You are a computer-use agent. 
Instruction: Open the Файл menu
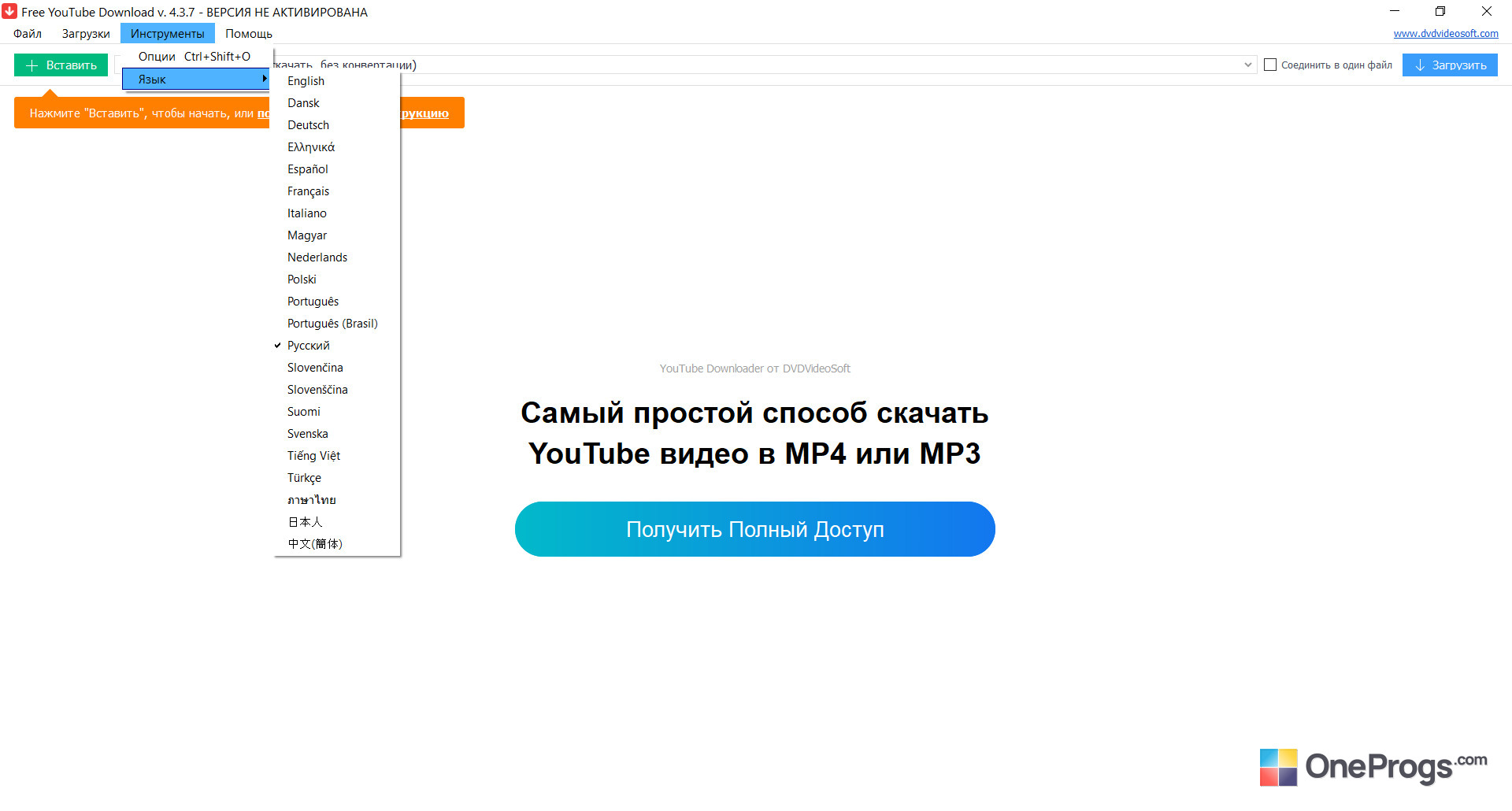point(28,34)
